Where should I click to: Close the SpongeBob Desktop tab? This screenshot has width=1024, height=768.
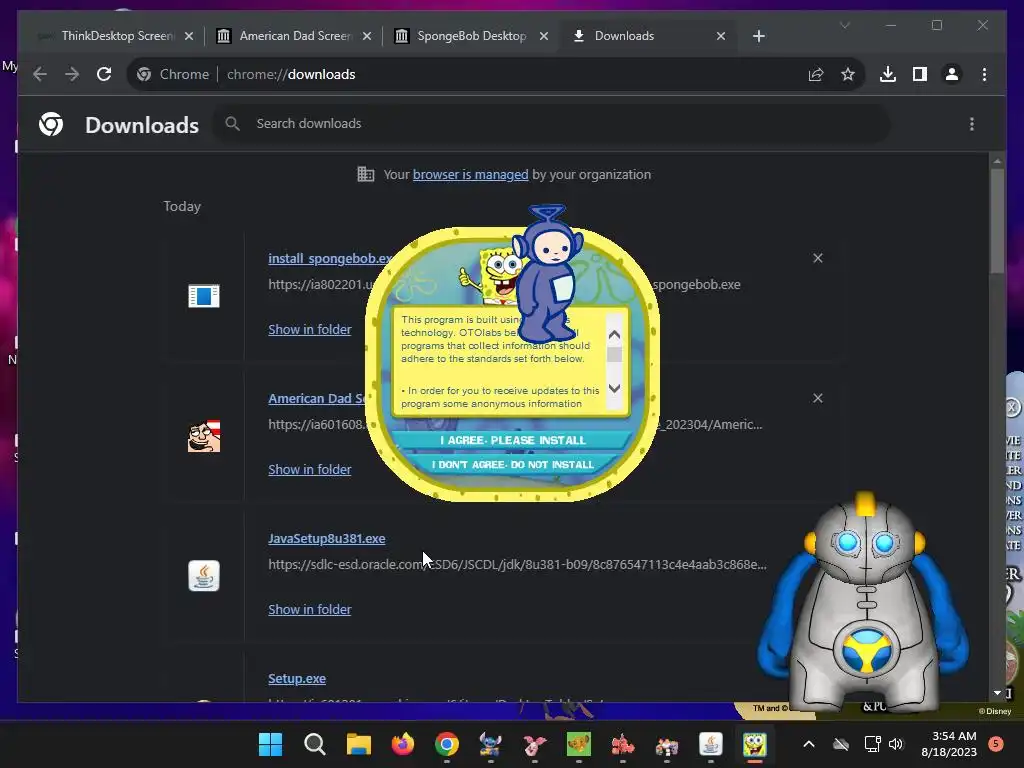543,36
